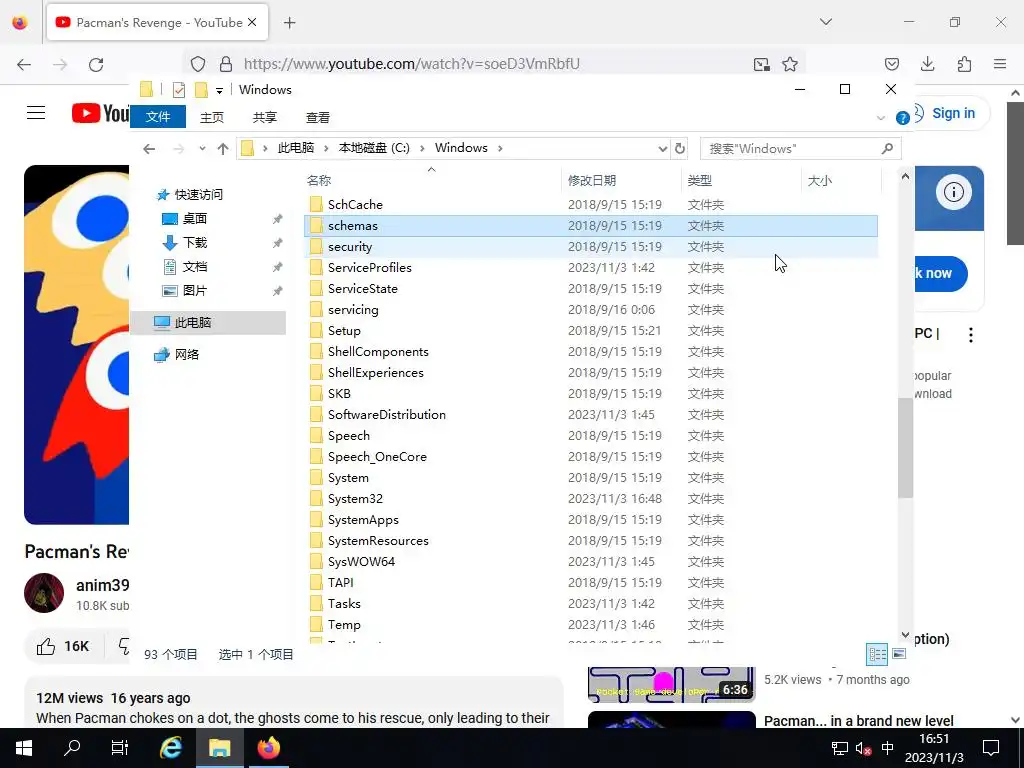This screenshot has width=1024, height=768.
Task: Click the Explorer file list vertical scrollbar thumb
Action: (x=905, y=449)
